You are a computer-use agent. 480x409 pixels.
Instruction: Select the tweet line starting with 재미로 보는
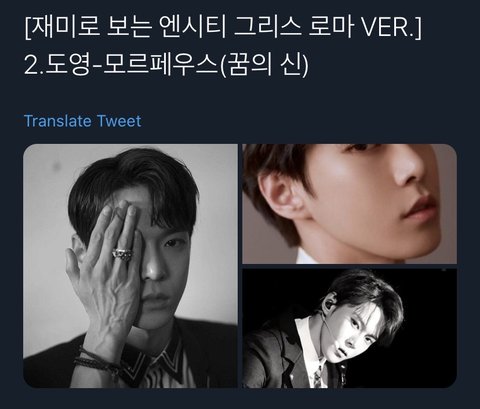pos(223,28)
